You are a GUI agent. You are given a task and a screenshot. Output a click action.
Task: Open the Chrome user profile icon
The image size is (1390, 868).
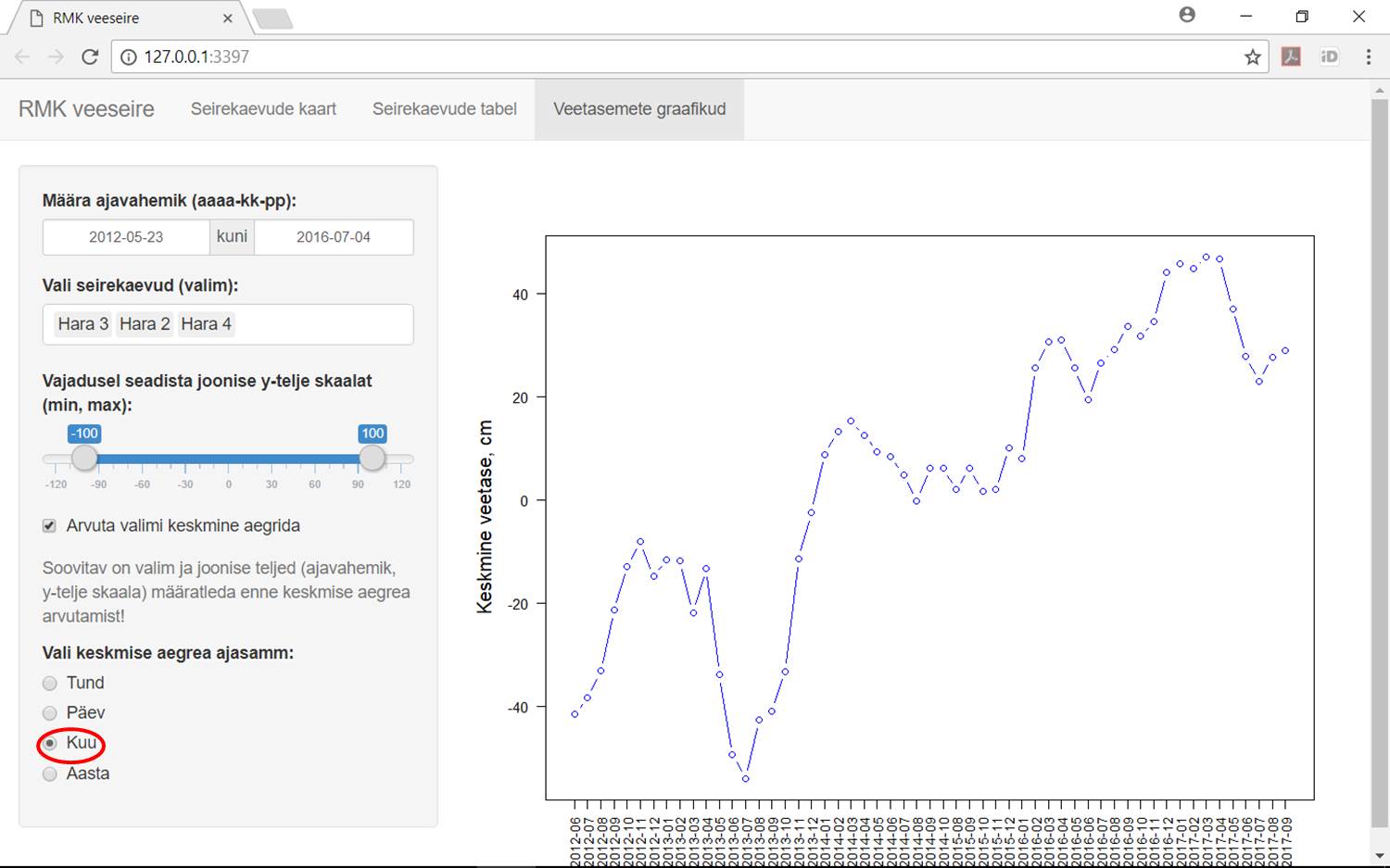tap(1187, 16)
